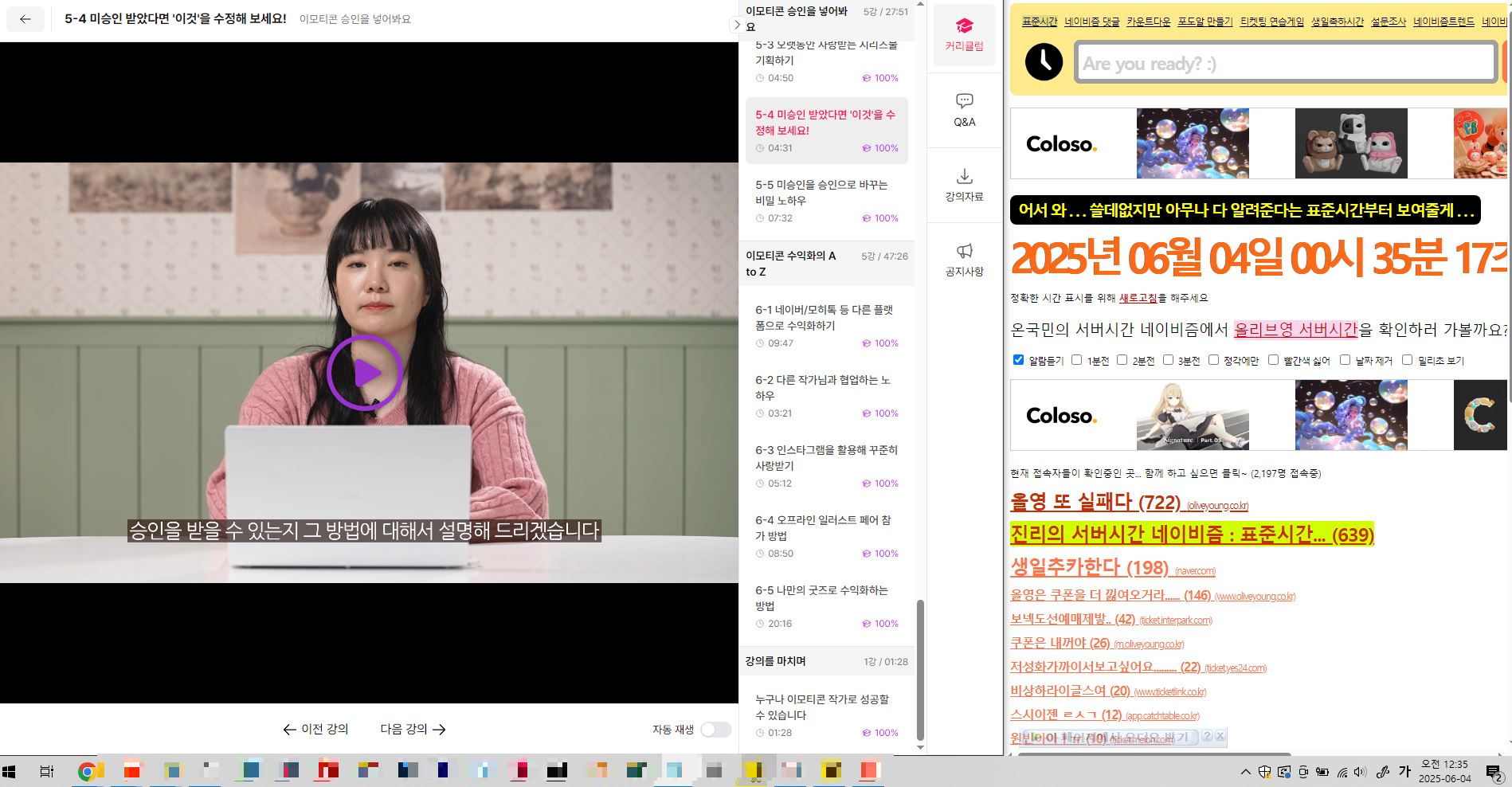
Task: Click the Korean IME 가 indicator
Action: click(x=1404, y=771)
